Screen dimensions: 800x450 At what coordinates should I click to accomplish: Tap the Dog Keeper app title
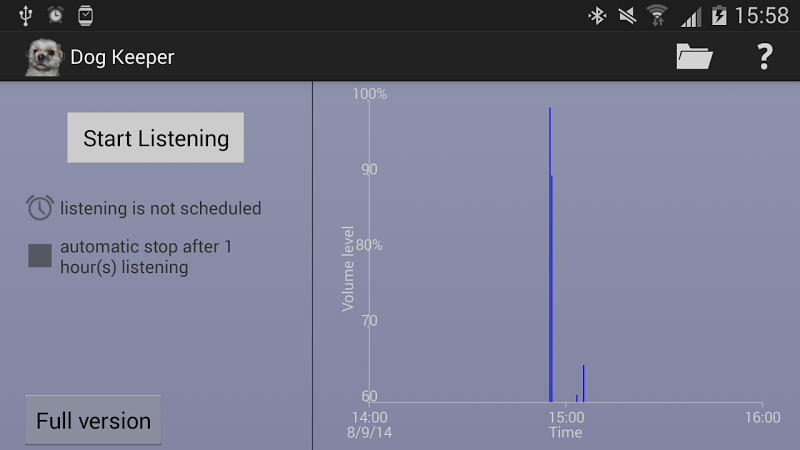122,57
